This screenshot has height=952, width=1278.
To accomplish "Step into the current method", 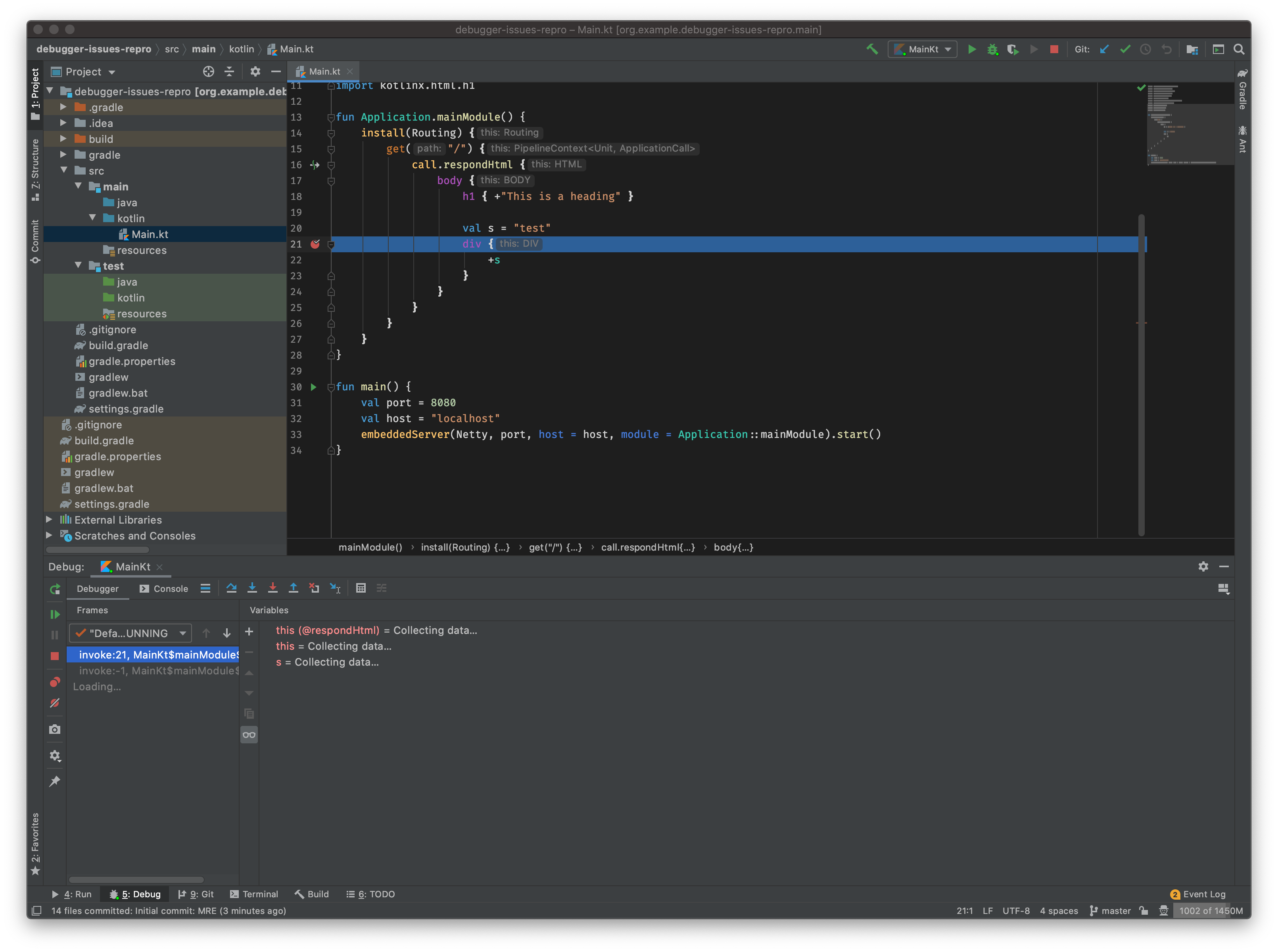I will tap(252, 588).
